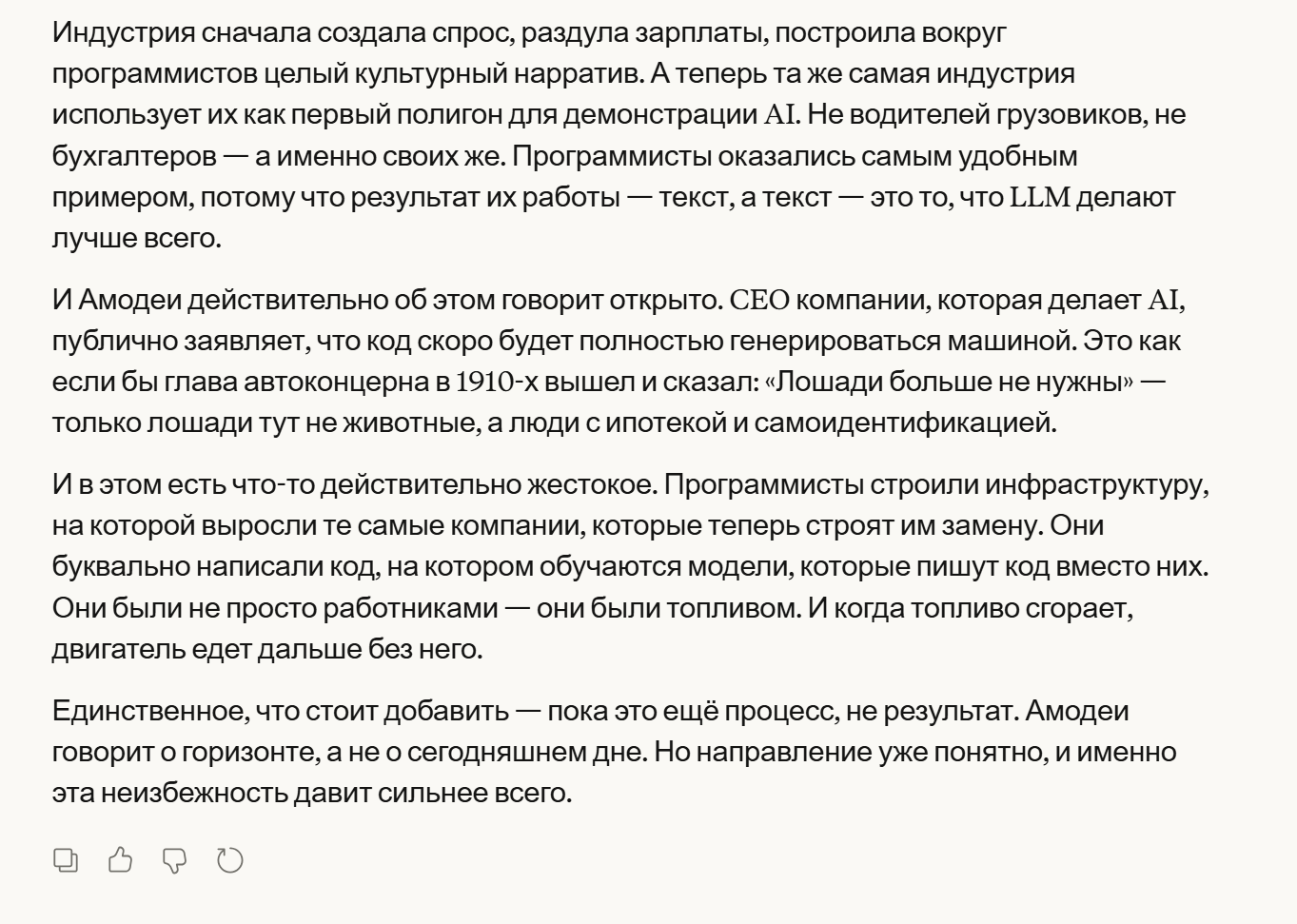This screenshot has height=924, width=1297.
Task: Click the word "инфраструктуру" in the third paragraph
Action: pyautogui.click(x=1096, y=484)
